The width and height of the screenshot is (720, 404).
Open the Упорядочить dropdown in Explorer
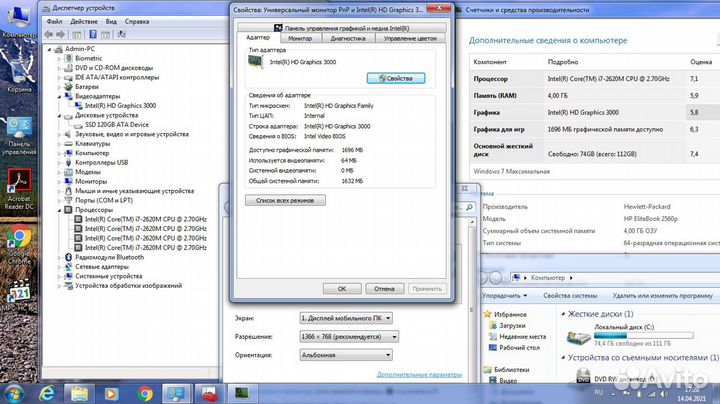pyautogui.click(x=504, y=296)
